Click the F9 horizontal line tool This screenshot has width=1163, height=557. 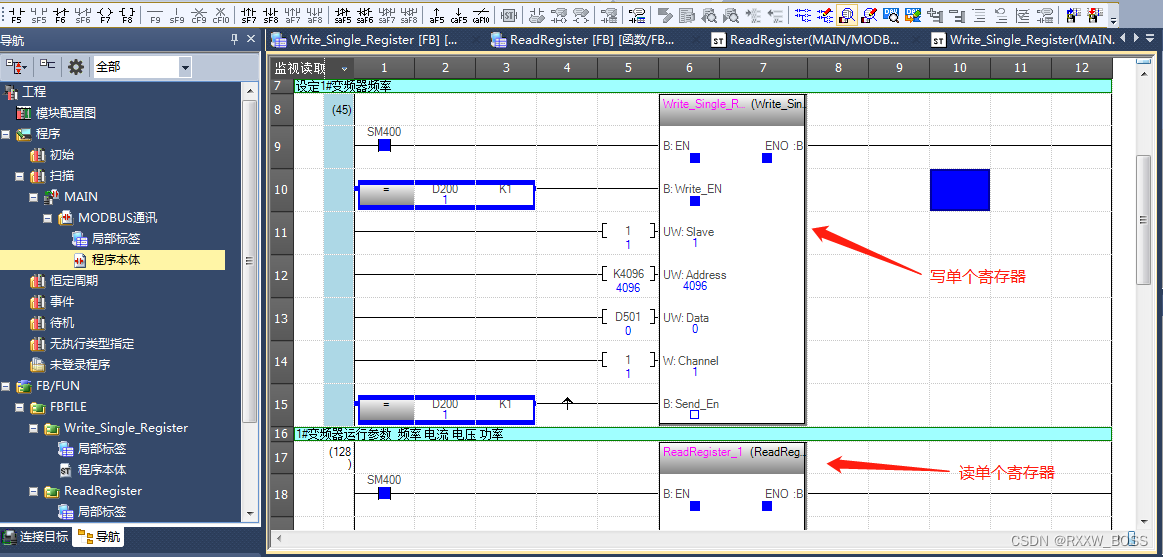155,15
